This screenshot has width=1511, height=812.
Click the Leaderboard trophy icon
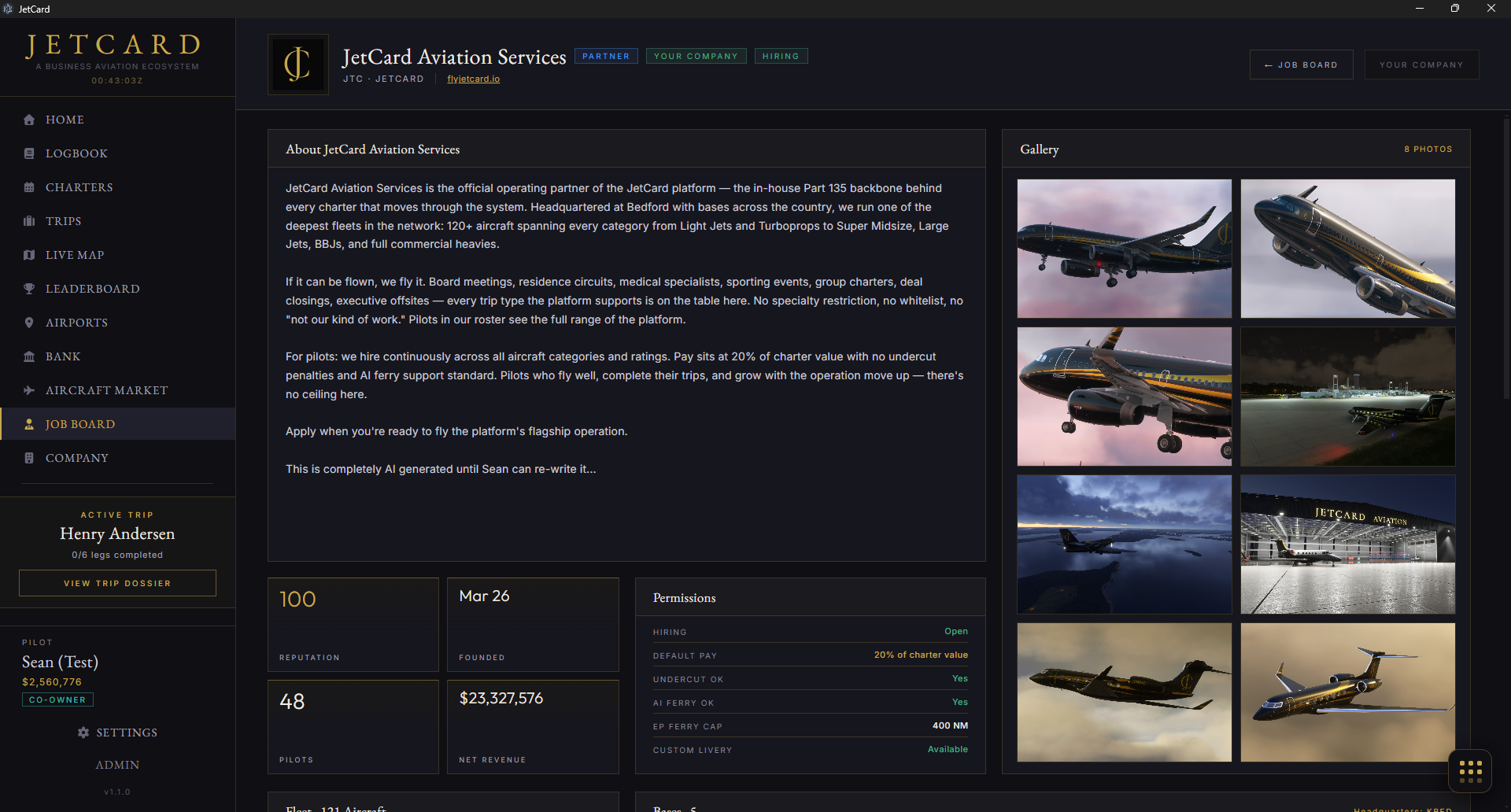(x=29, y=289)
